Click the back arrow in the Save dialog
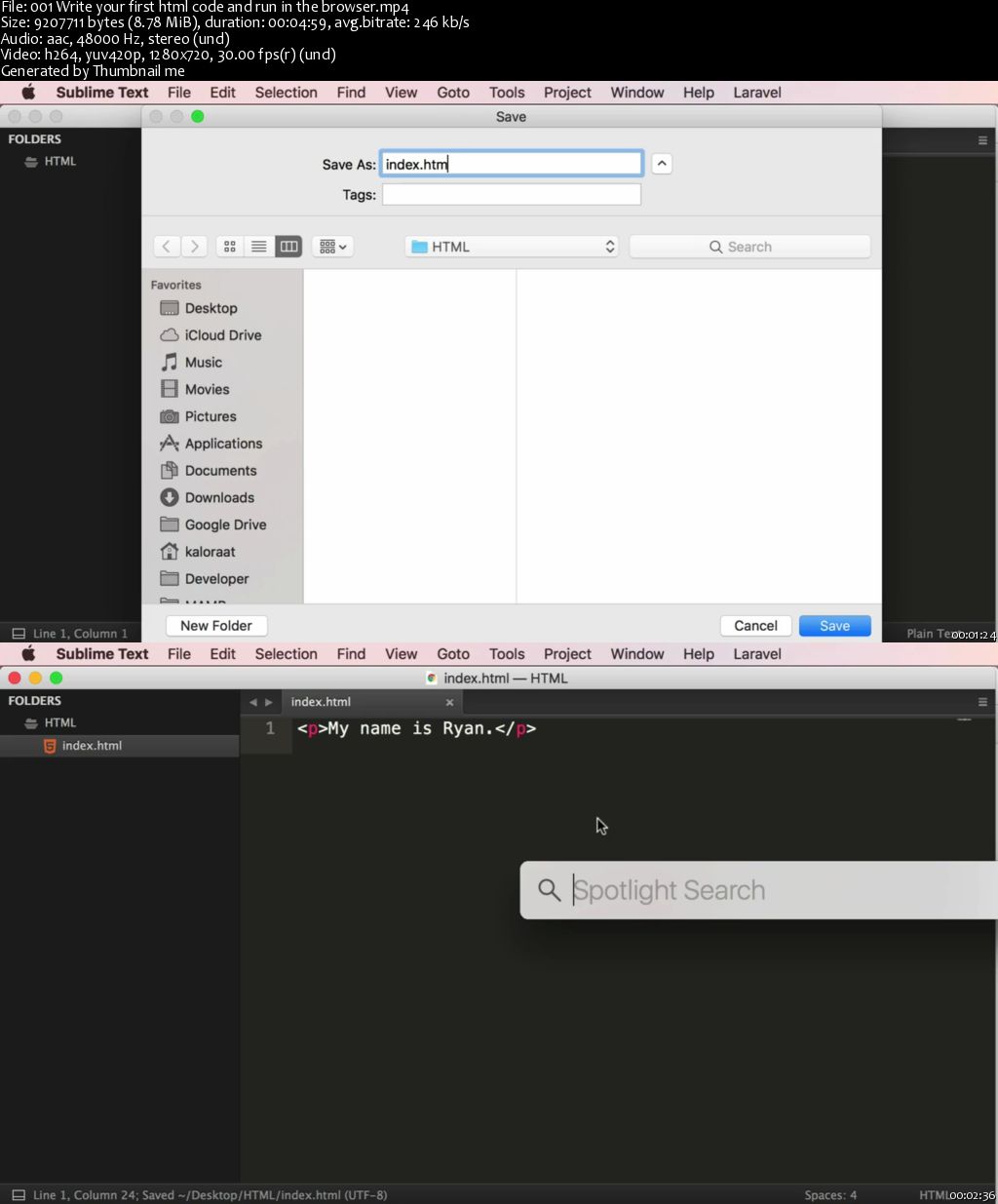This screenshot has height=1204, width=998. 167,247
